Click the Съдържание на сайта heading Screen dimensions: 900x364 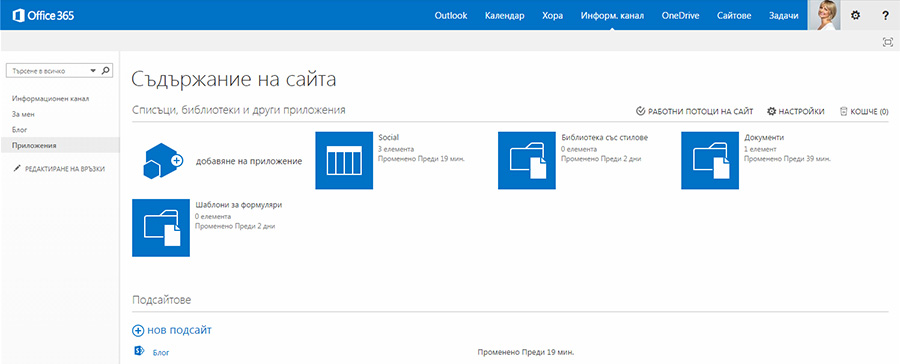[234, 80]
